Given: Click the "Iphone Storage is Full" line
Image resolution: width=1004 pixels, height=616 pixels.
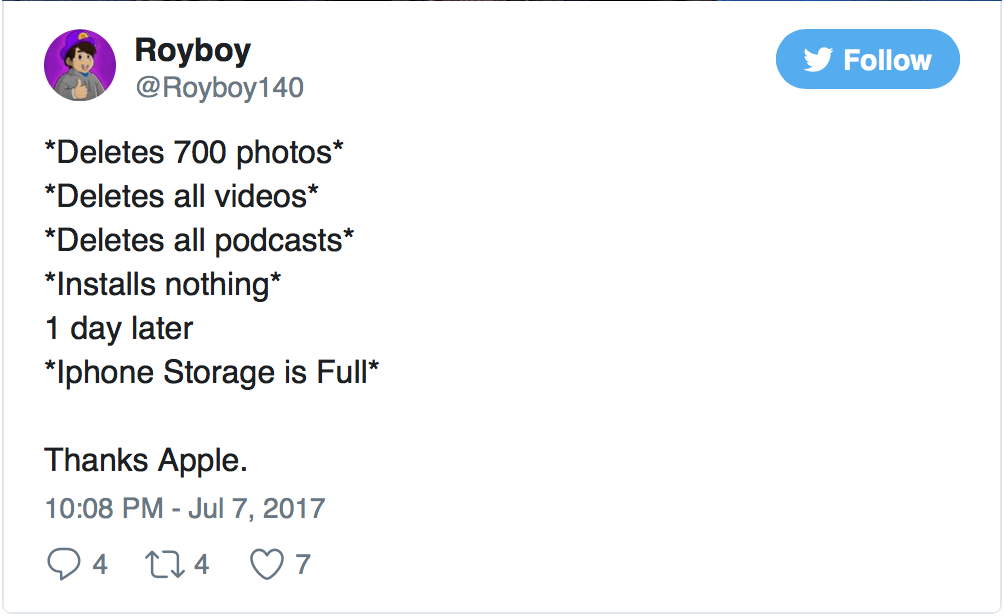Looking at the screenshot, I should (x=212, y=372).
